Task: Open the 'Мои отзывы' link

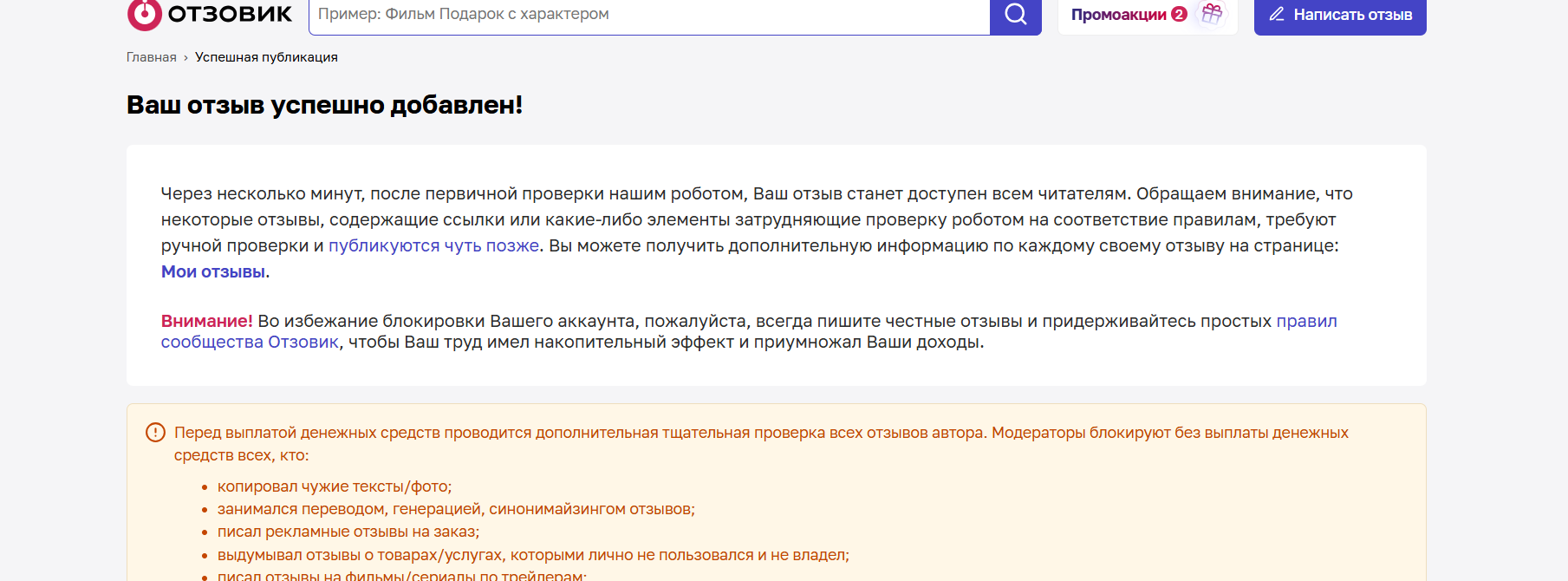Action: [x=213, y=271]
